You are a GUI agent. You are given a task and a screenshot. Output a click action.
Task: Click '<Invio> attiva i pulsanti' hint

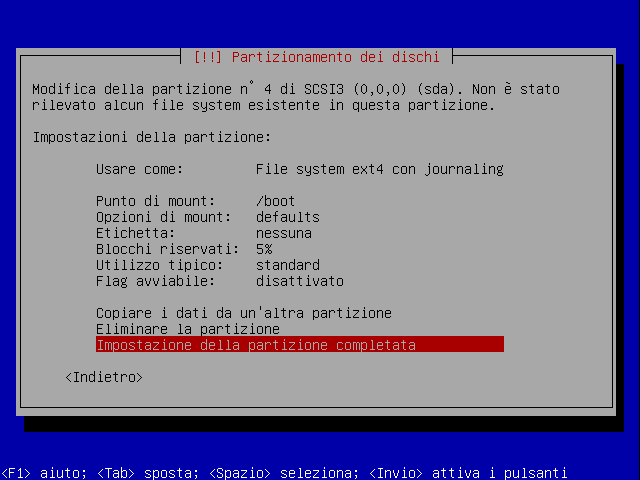click(467, 473)
